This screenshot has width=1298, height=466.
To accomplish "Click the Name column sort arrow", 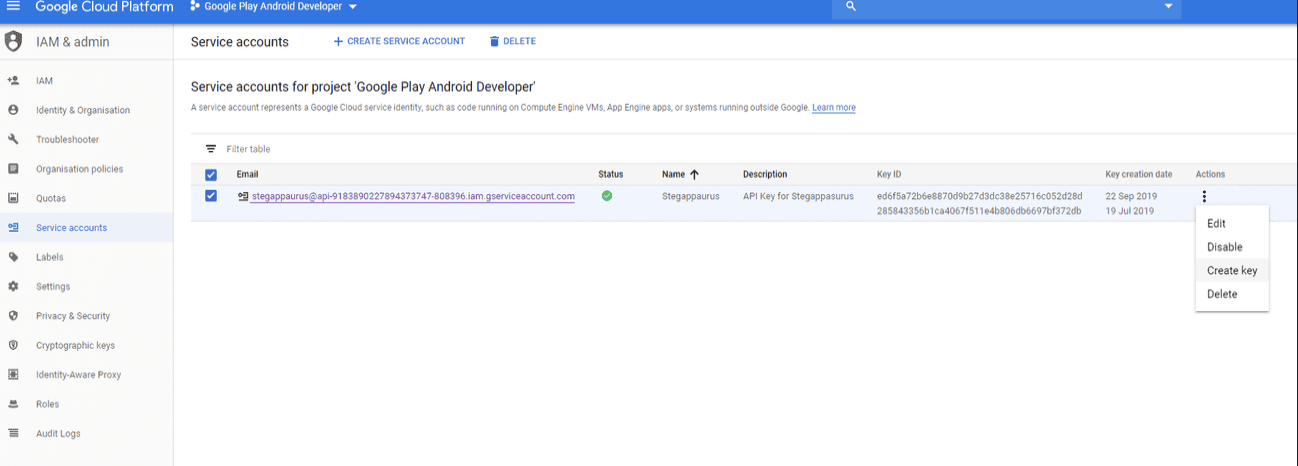I will pos(694,174).
